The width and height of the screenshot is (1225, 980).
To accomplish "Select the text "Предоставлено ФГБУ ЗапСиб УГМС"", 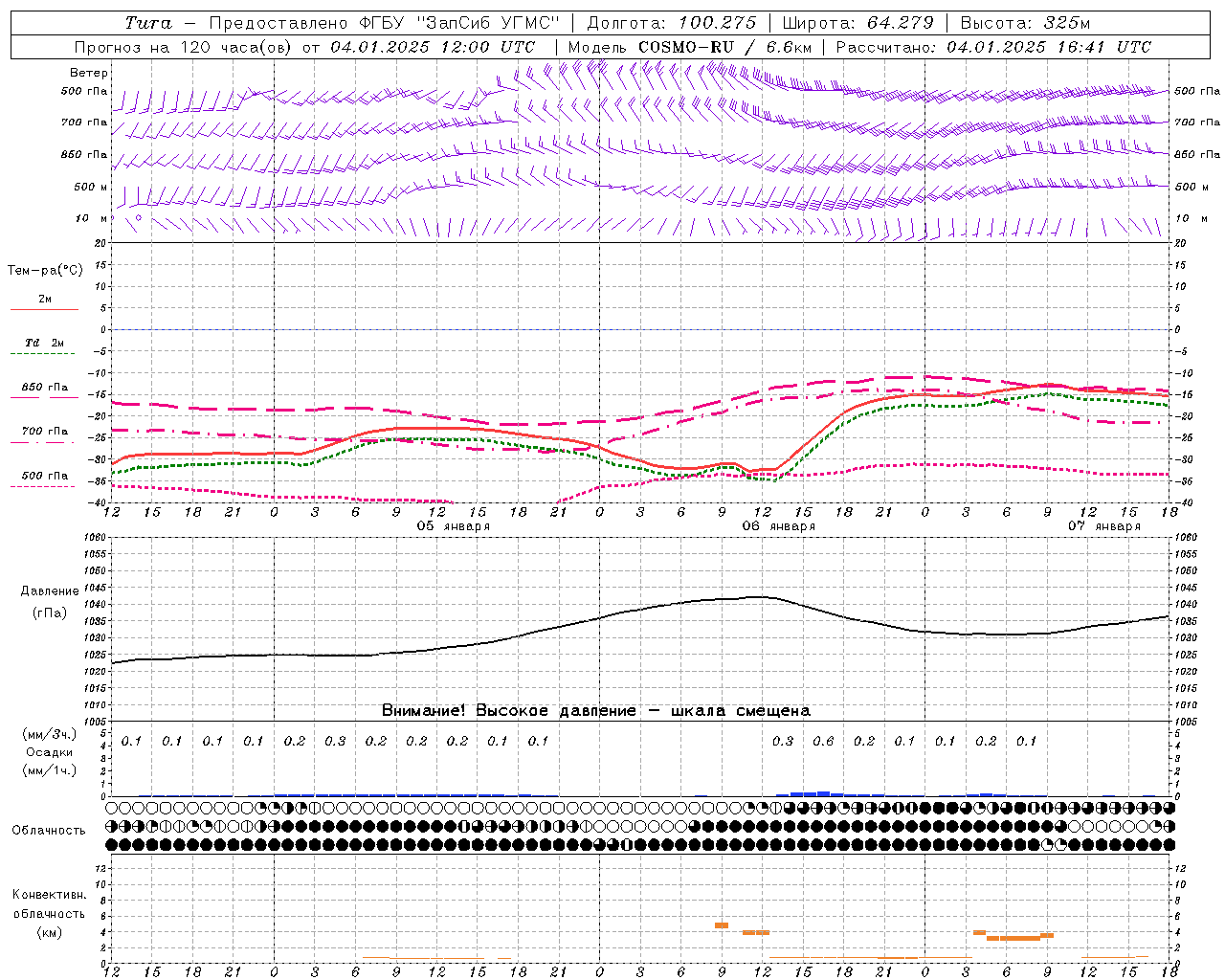I will point(384,23).
